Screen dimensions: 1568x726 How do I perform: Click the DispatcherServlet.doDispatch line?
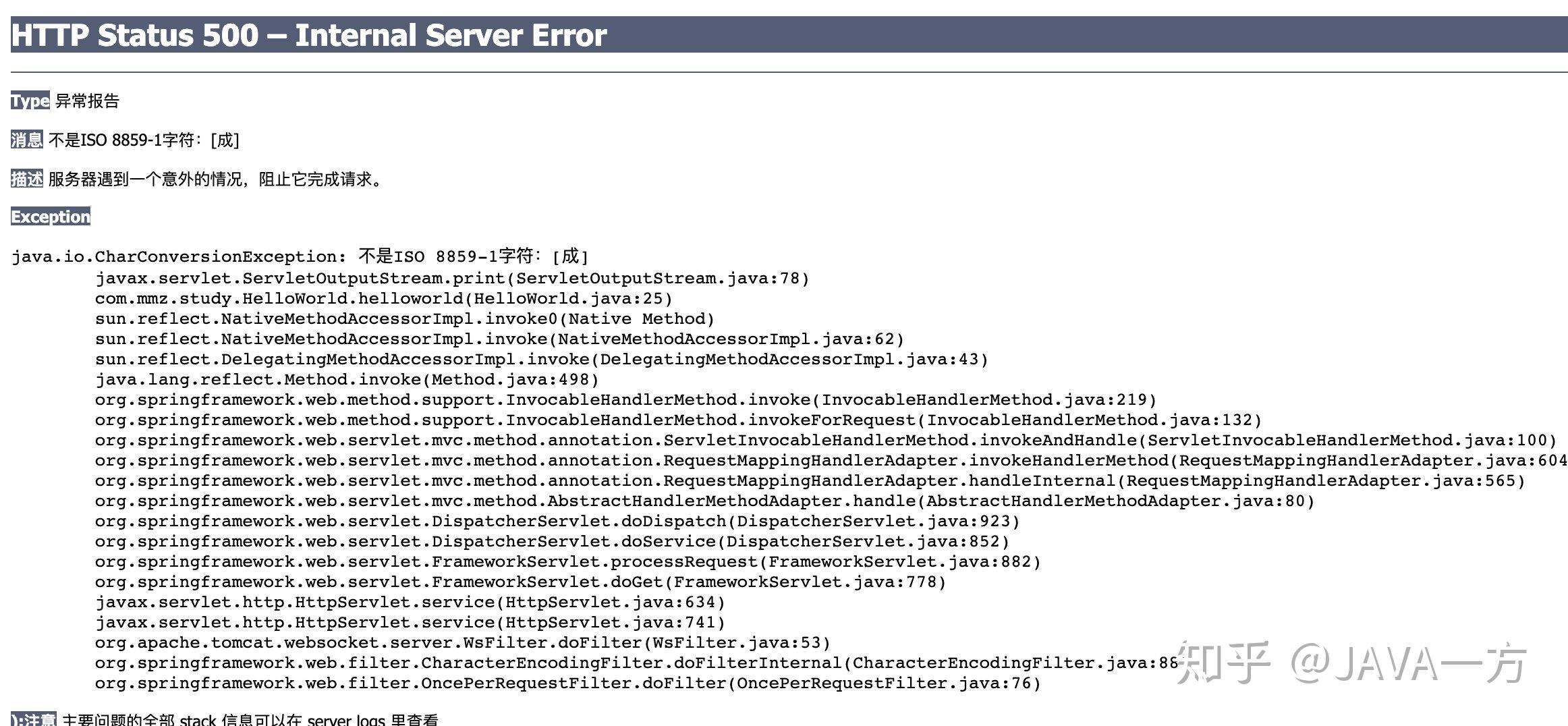point(557,521)
